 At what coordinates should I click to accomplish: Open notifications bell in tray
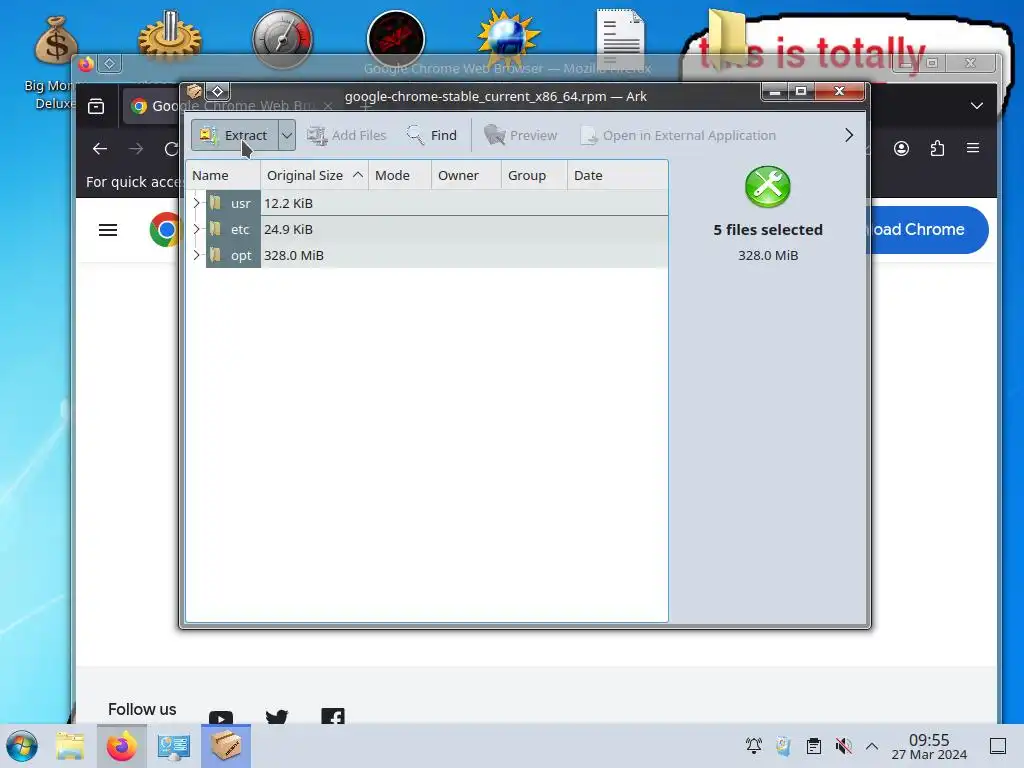coord(754,746)
